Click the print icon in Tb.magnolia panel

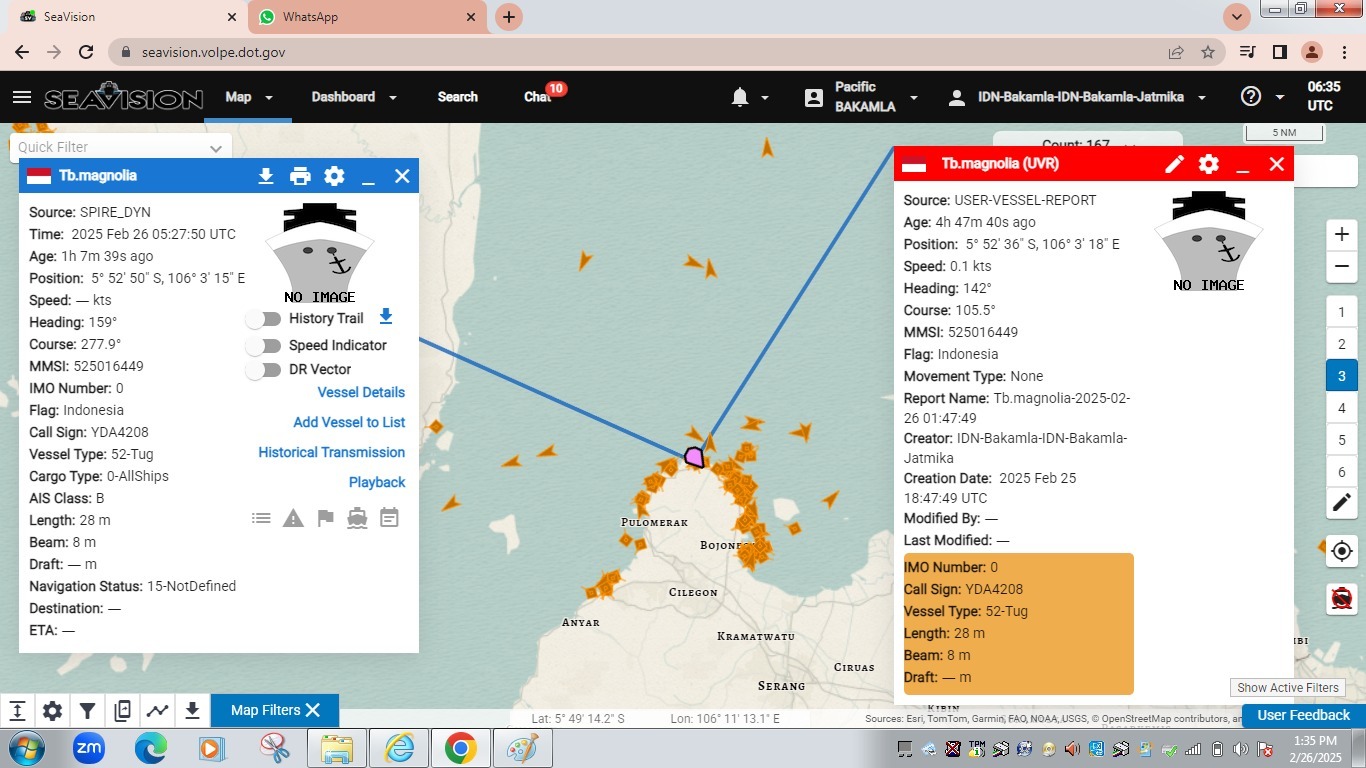(300, 176)
